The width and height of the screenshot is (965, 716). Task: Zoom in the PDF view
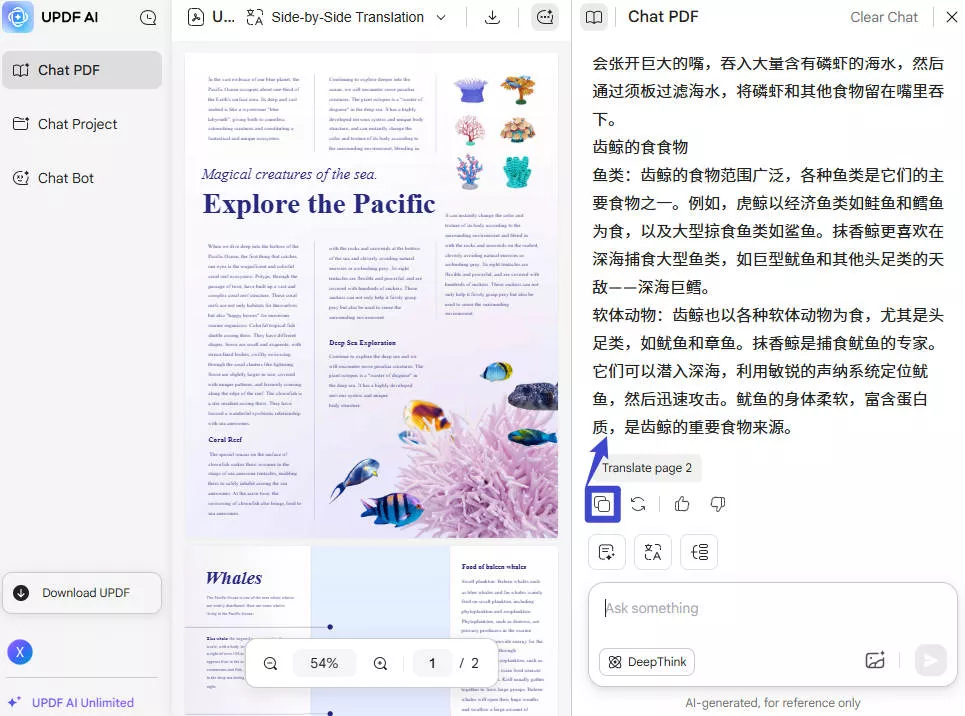(x=380, y=663)
